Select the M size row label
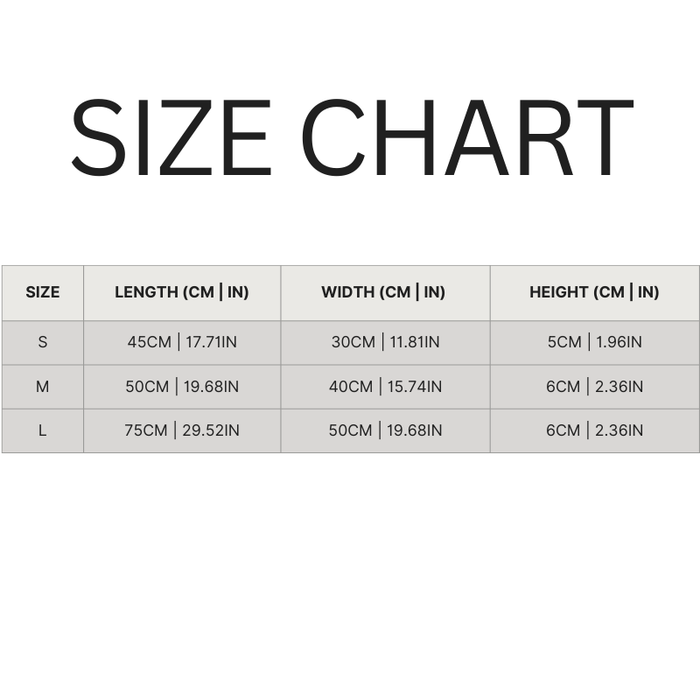The height and width of the screenshot is (700, 700). tap(42, 386)
